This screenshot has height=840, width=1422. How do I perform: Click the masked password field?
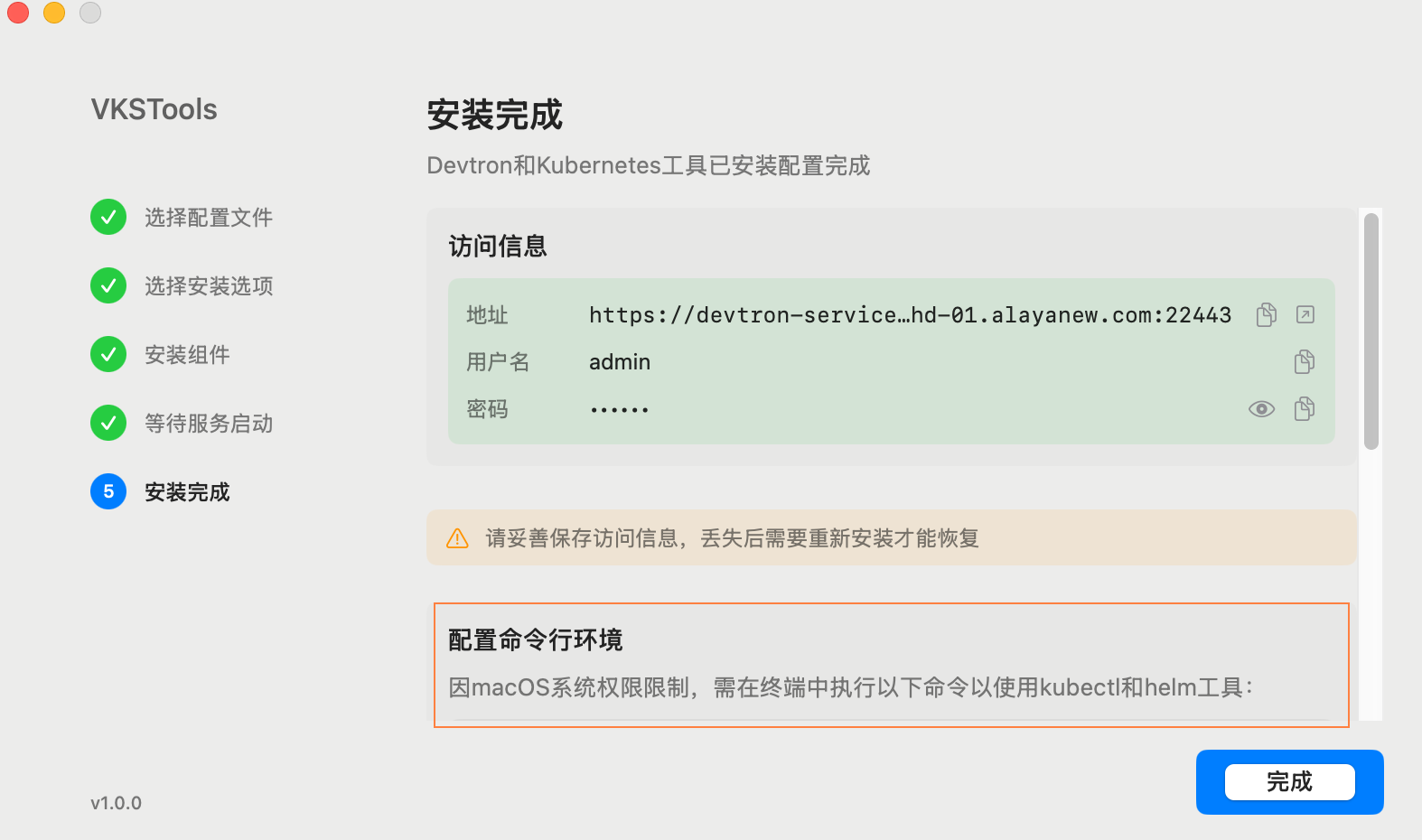tap(620, 410)
